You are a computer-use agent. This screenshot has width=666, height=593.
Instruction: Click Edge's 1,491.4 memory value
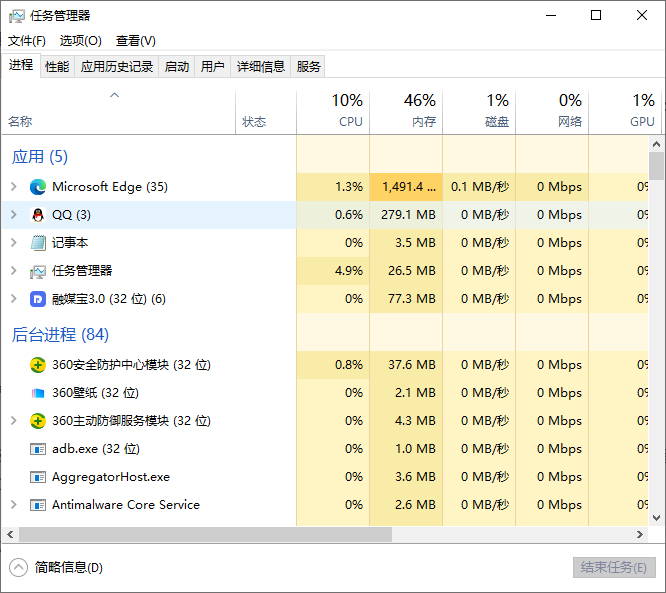click(x=409, y=187)
